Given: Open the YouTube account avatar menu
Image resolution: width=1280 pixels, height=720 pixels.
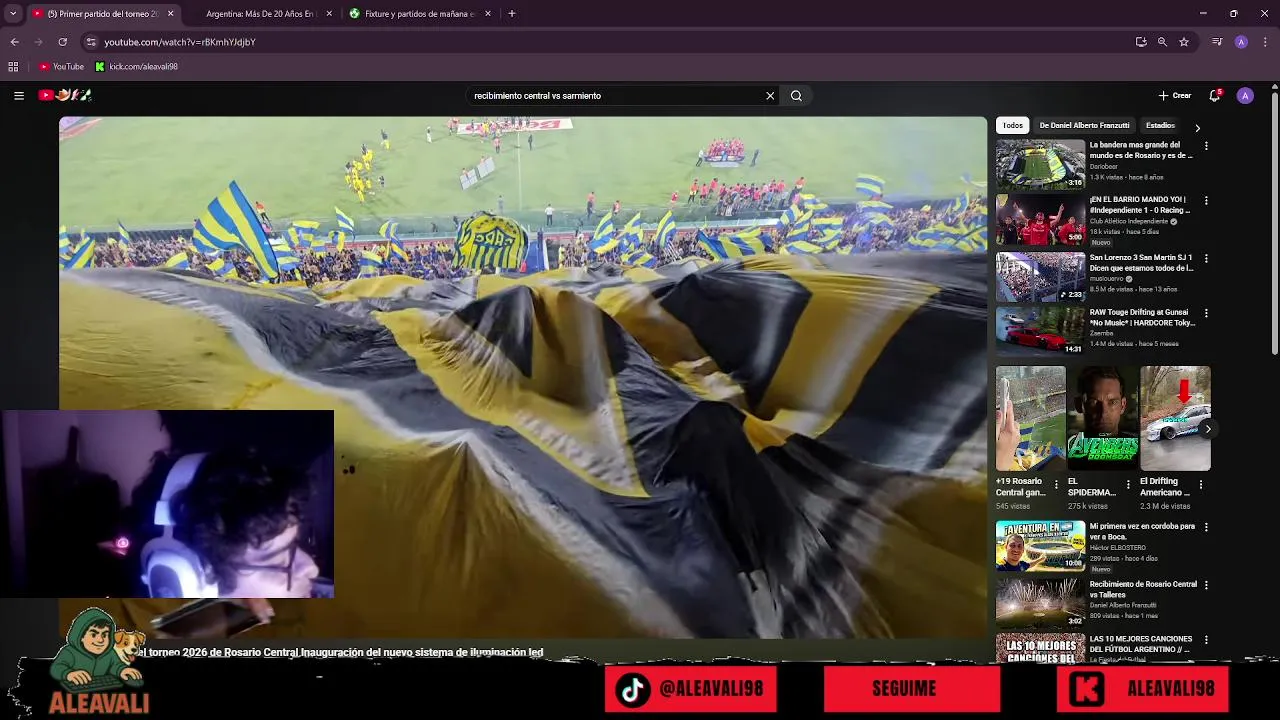Looking at the screenshot, I should 1245,96.
